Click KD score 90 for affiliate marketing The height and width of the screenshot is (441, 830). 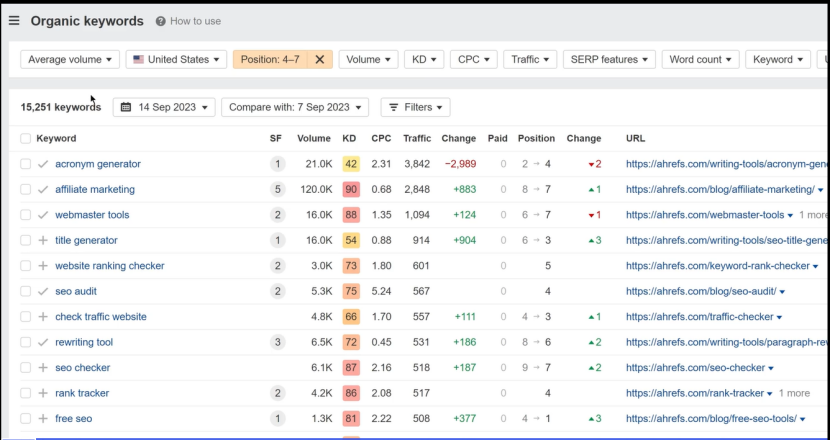point(351,190)
